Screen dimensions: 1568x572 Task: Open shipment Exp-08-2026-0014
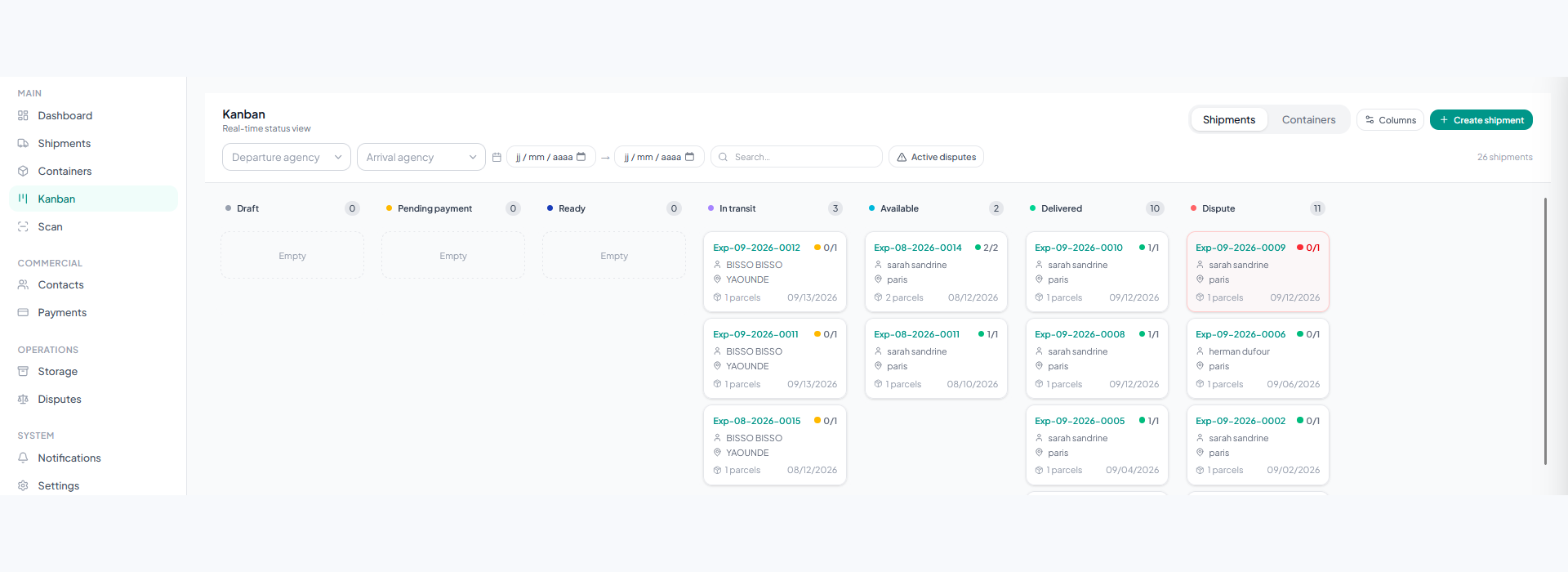(936, 272)
